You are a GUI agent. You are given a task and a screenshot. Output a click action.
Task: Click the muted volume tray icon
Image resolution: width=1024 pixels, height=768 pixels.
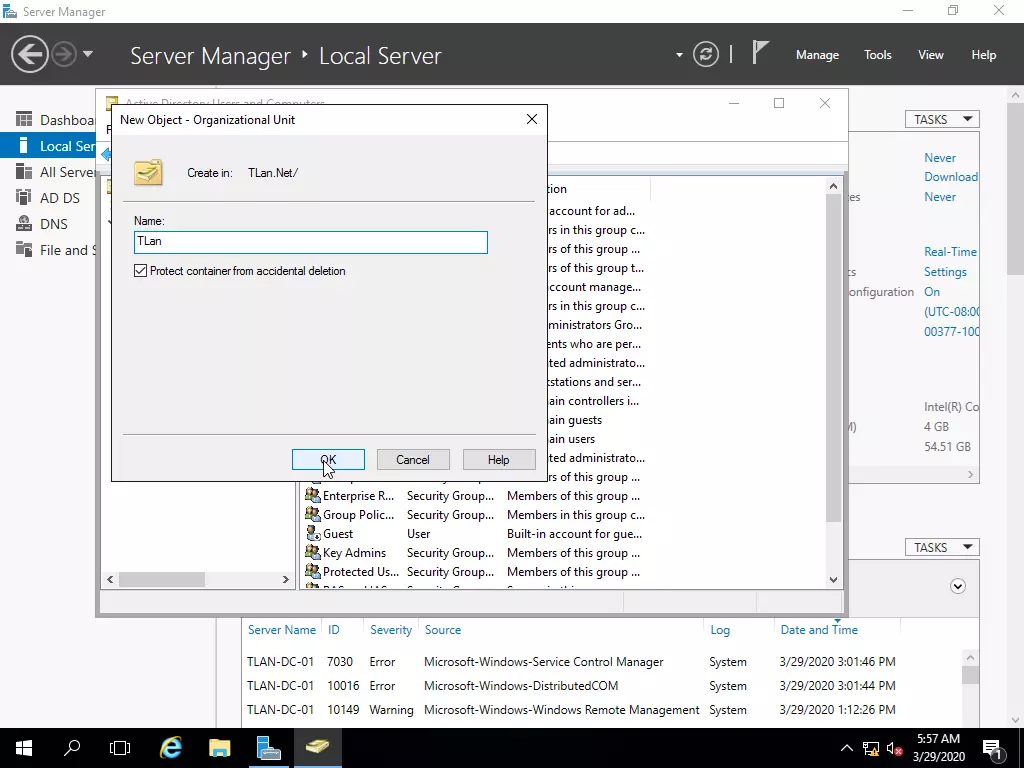coord(895,748)
